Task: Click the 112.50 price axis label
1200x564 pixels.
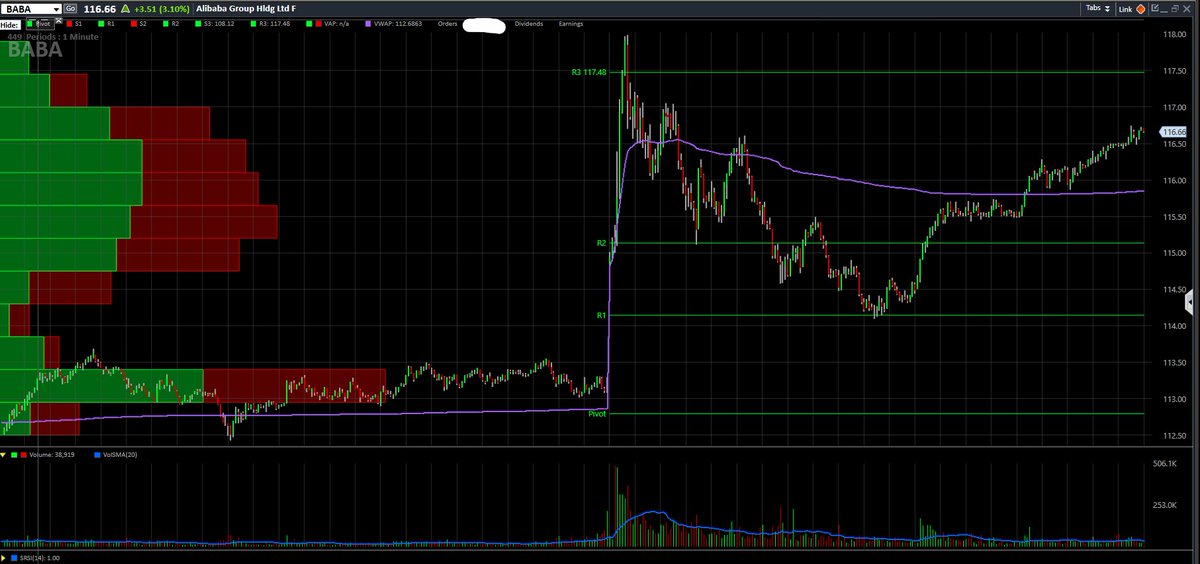Action: tap(1174, 435)
